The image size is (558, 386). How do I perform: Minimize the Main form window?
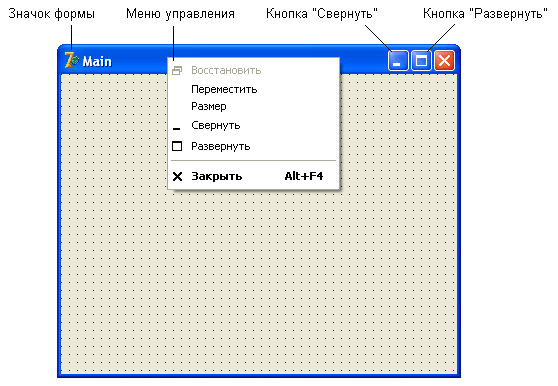click(398, 61)
